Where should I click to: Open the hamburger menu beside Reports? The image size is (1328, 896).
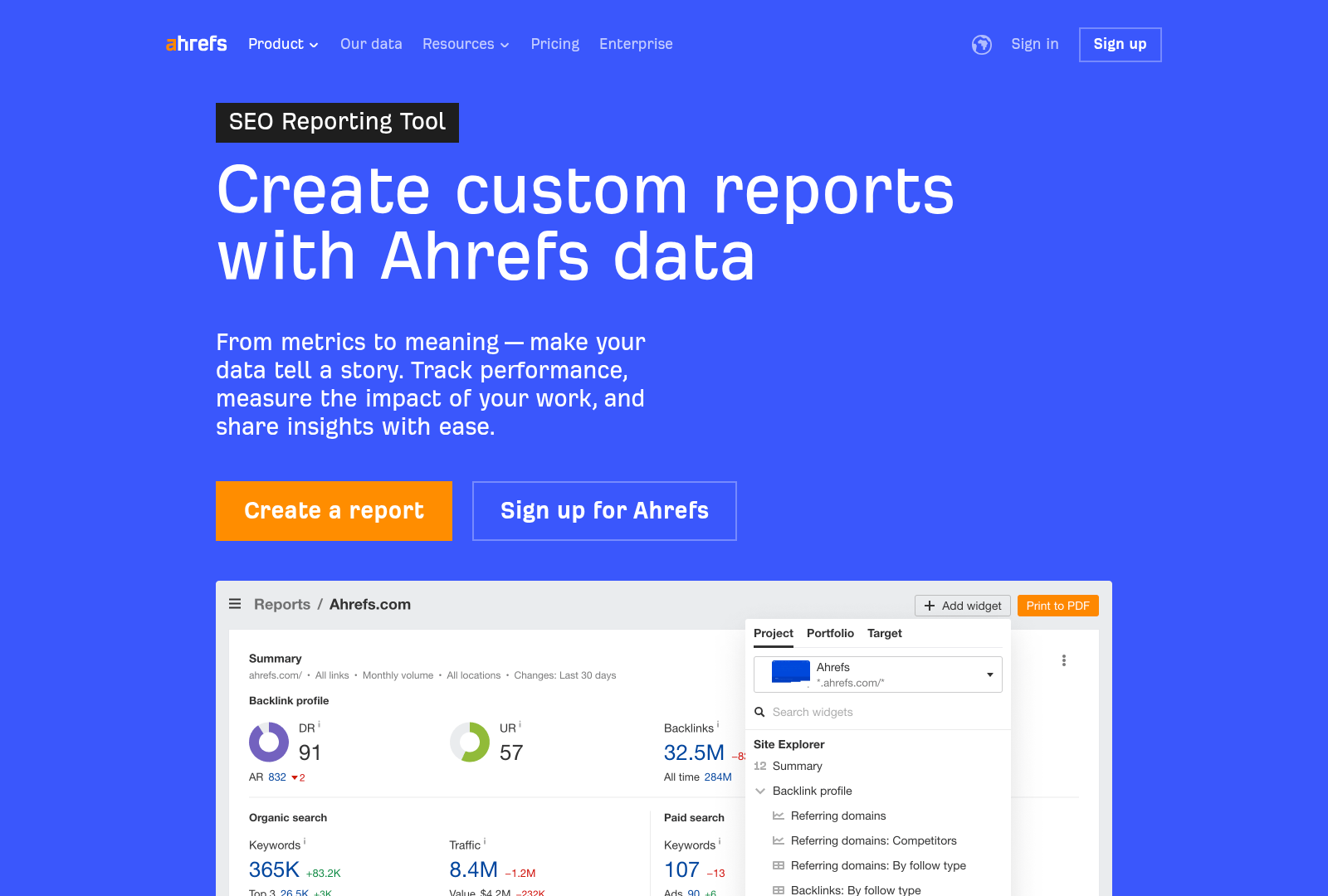coord(235,604)
